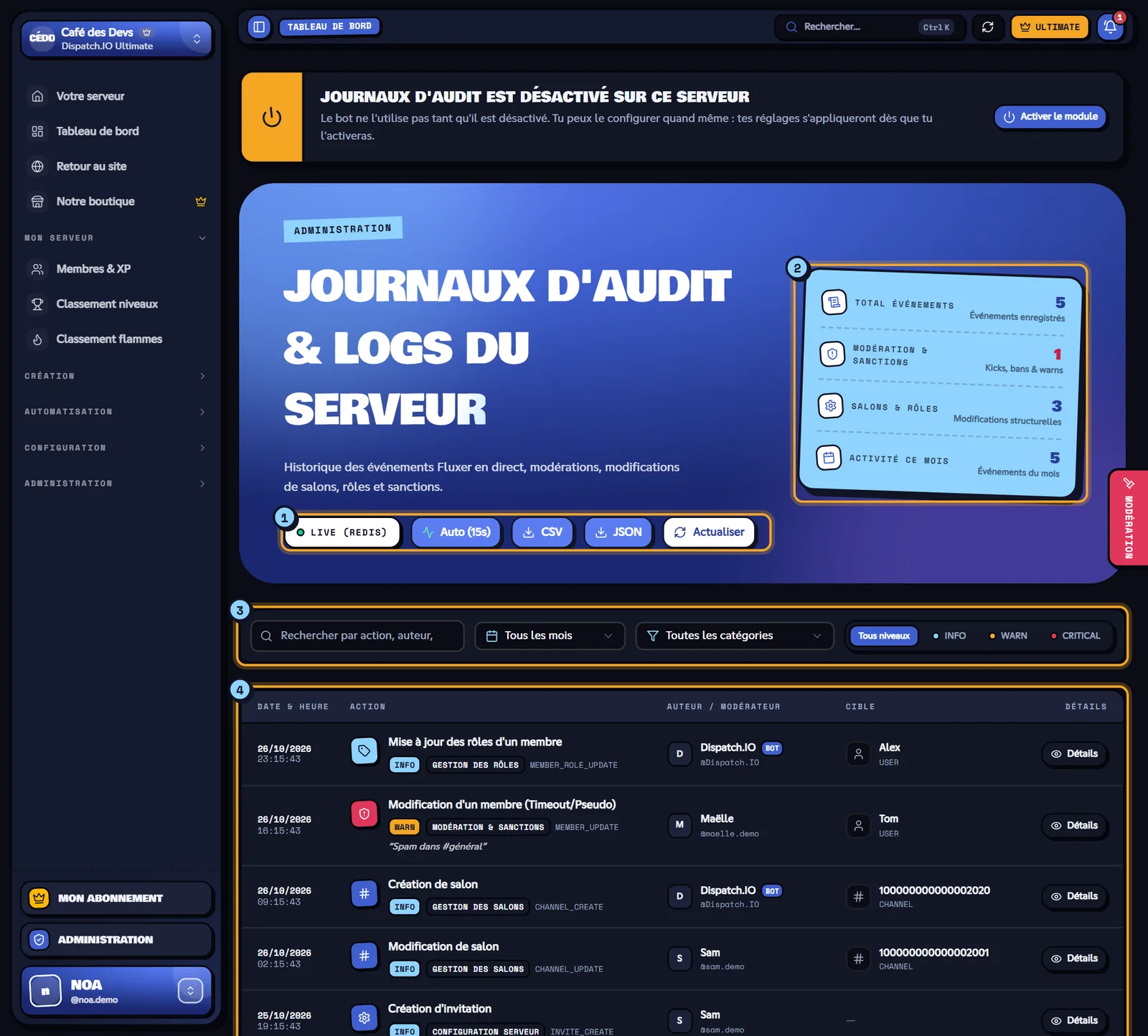1148x1036 pixels.
Task: Open Classement niveaux page
Action: tap(117, 304)
